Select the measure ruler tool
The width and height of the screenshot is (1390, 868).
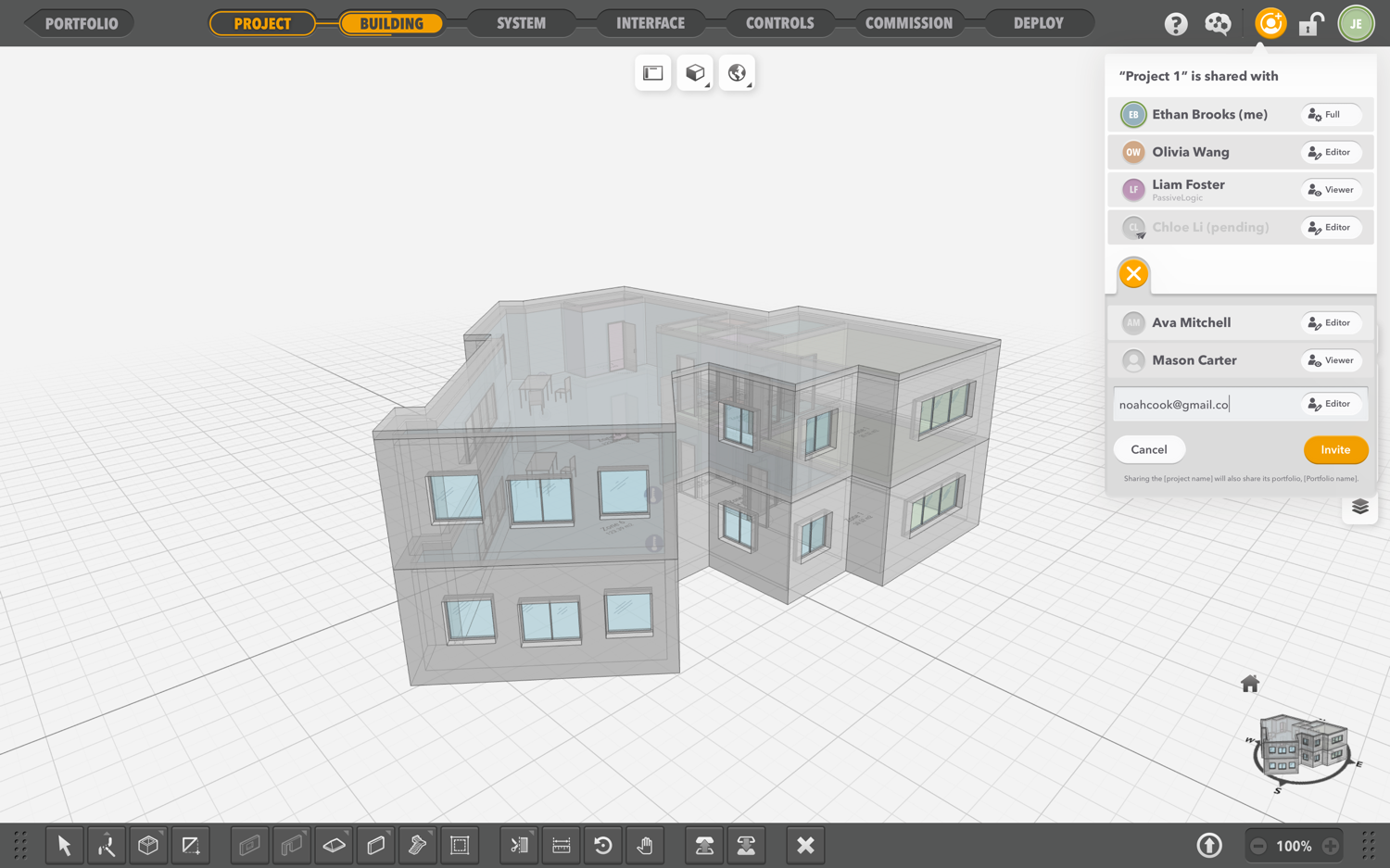click(562, 845)
